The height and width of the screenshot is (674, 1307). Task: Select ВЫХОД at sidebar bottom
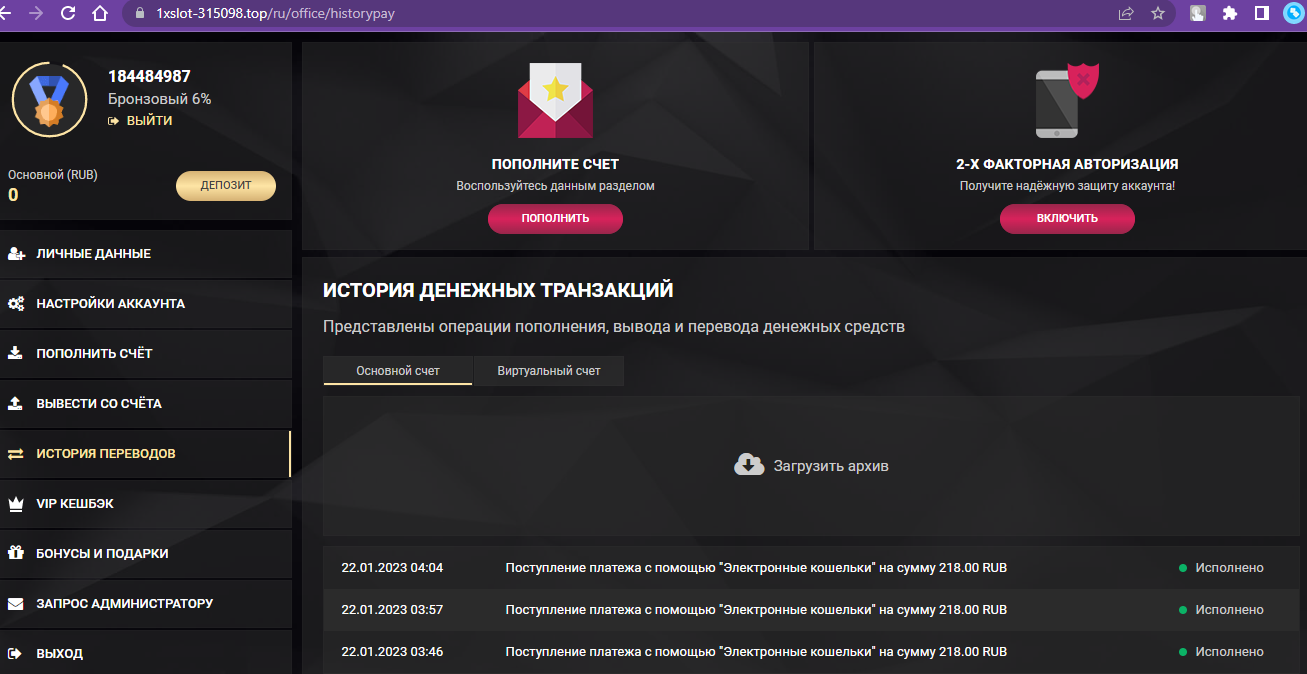click(146, 654)
